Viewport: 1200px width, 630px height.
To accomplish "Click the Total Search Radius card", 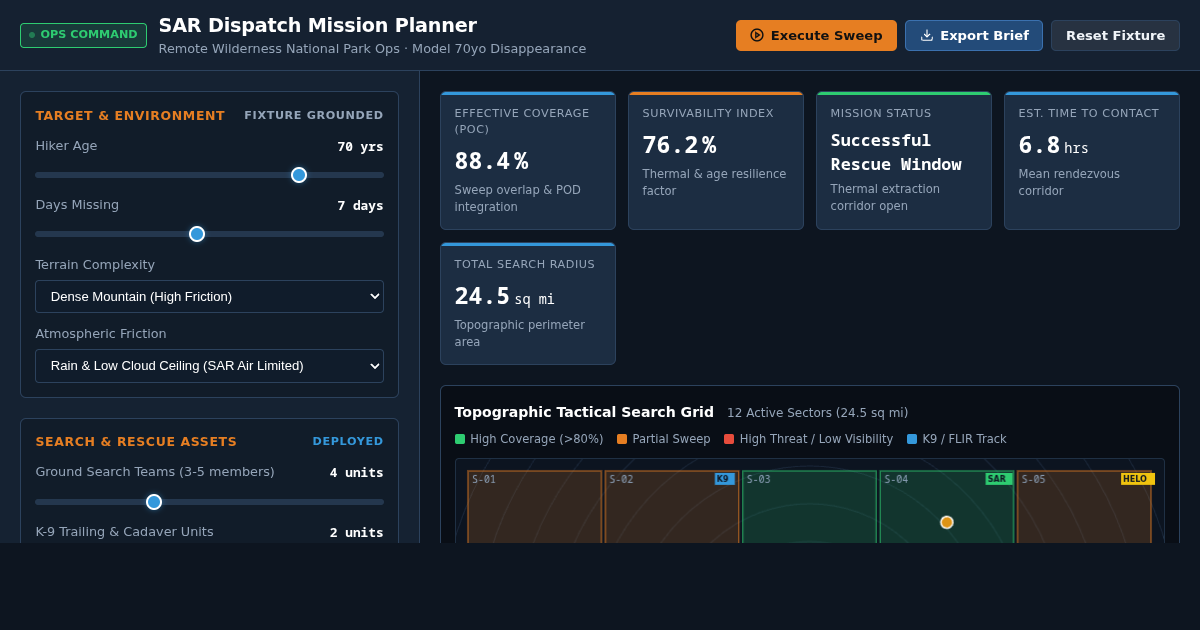I will tap(528, 304).
